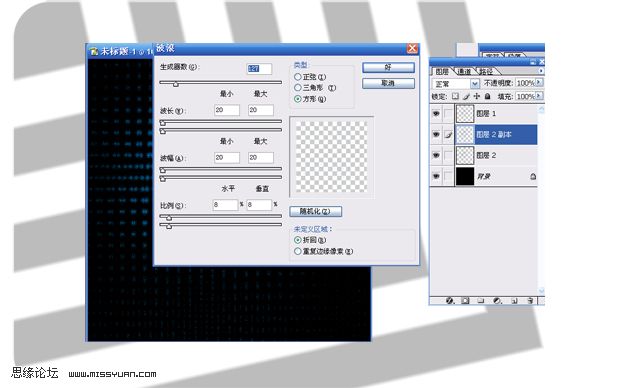Select the 图层 1 layer thumbnail

(464, 114)
